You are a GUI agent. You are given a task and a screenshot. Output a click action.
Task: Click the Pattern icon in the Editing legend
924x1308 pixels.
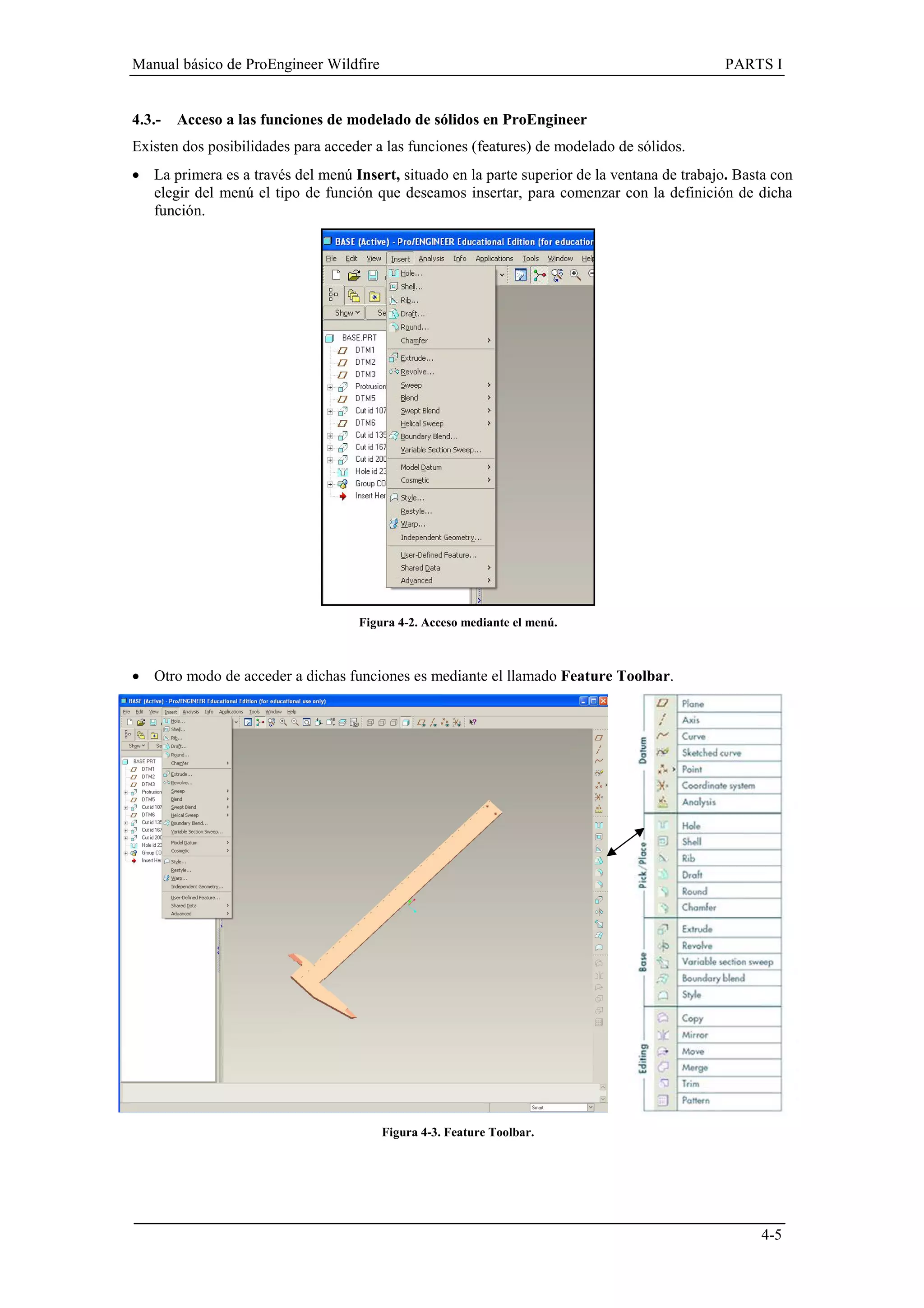tap(663, 1100)
